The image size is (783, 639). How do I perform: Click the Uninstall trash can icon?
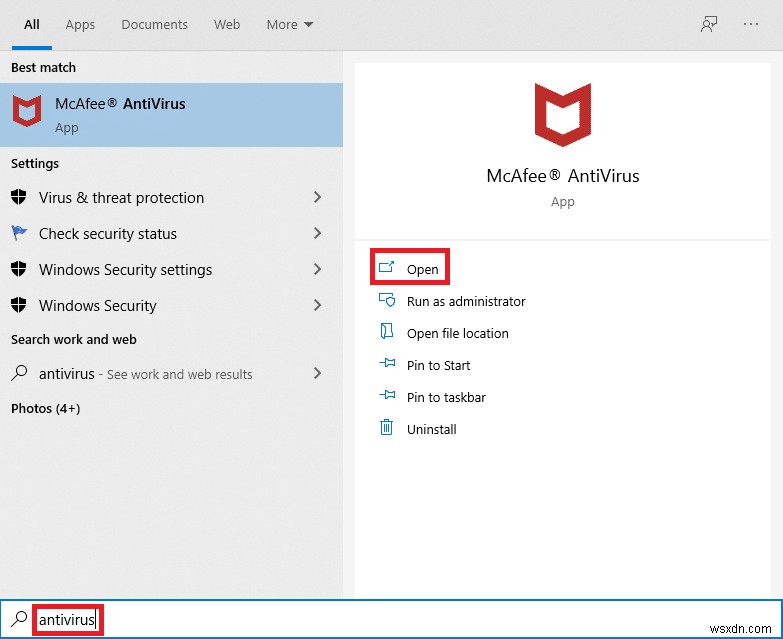[x=387, y=427]
